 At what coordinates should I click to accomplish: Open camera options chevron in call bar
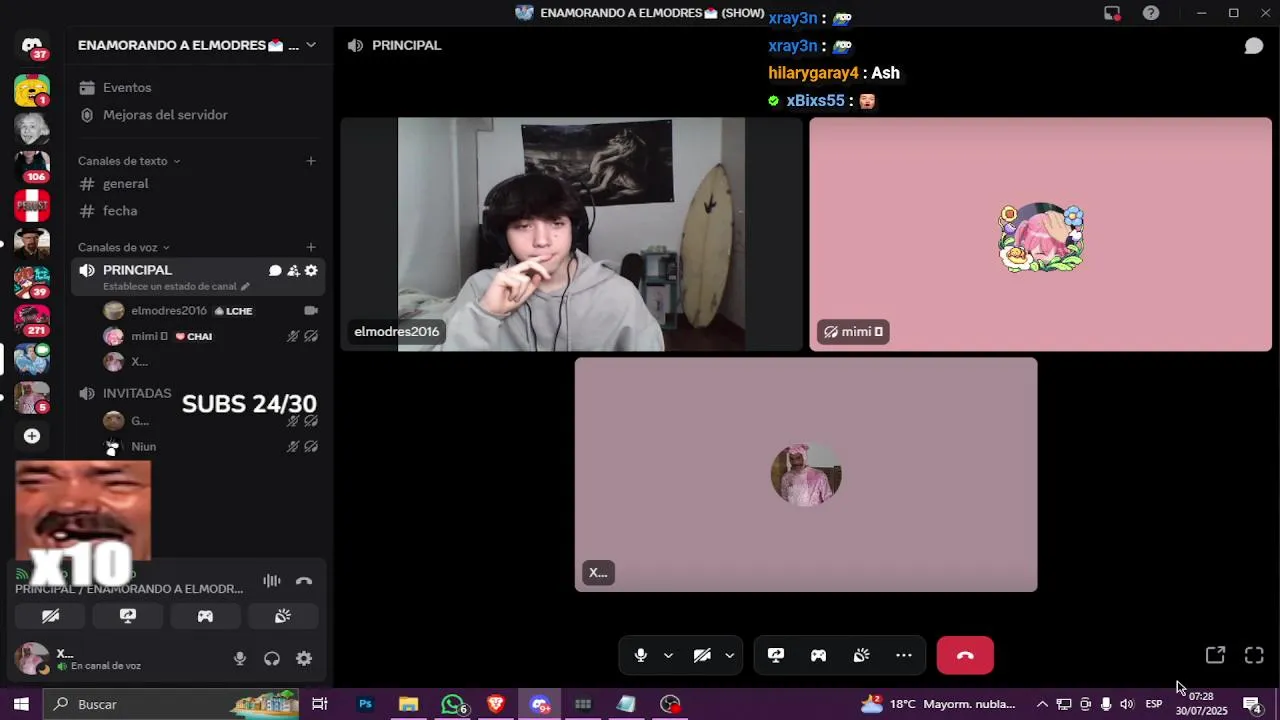tap(729, 655)
